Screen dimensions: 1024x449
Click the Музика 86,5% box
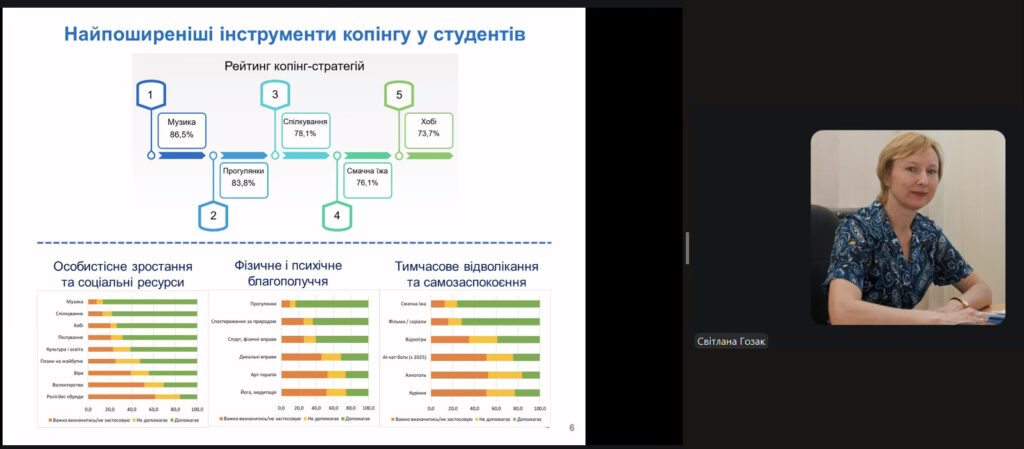(182, 128)
